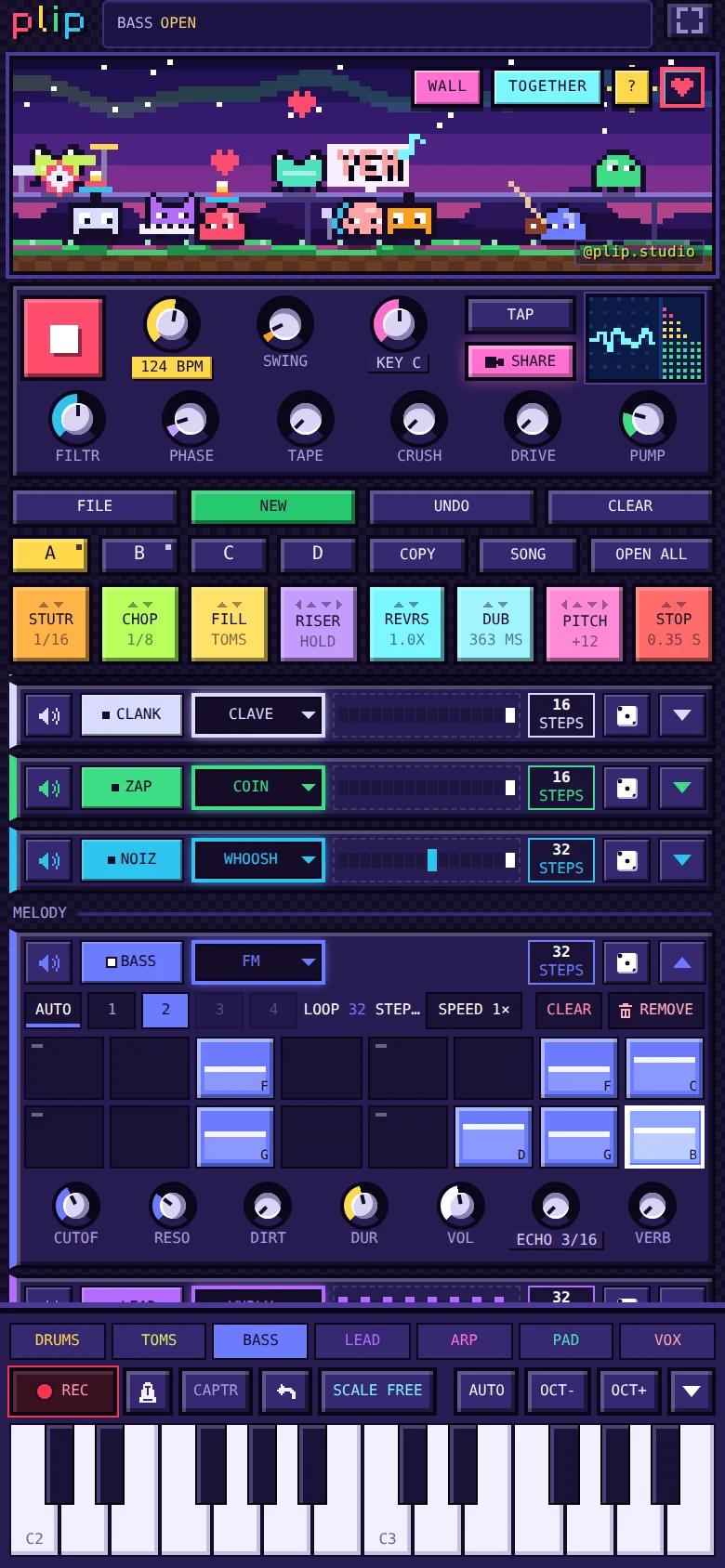This screenshot has height=1568, width=725.
Task: Click the undo arrow icon beside CAPTR
Action: (285, 1391)
